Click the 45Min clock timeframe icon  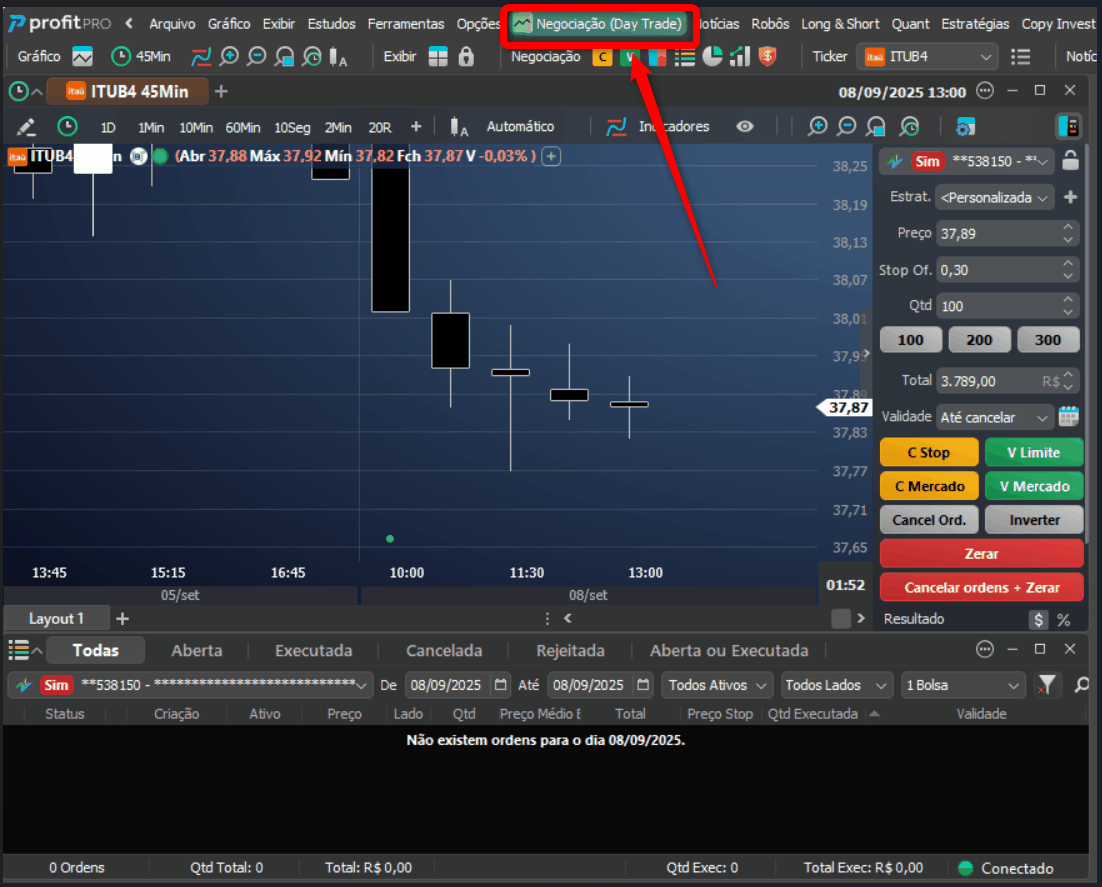tap(121, 56)
